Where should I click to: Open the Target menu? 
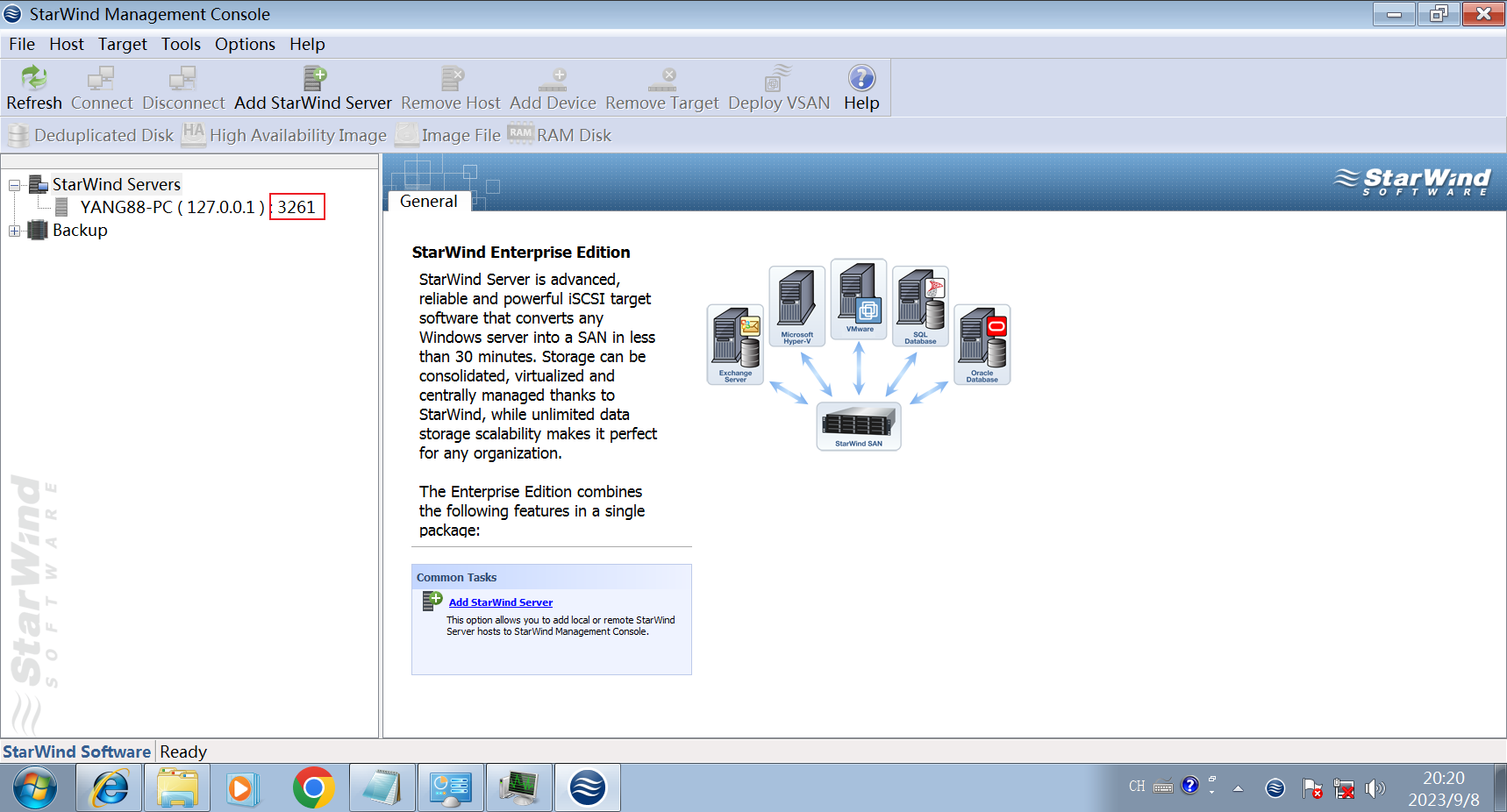122,44
